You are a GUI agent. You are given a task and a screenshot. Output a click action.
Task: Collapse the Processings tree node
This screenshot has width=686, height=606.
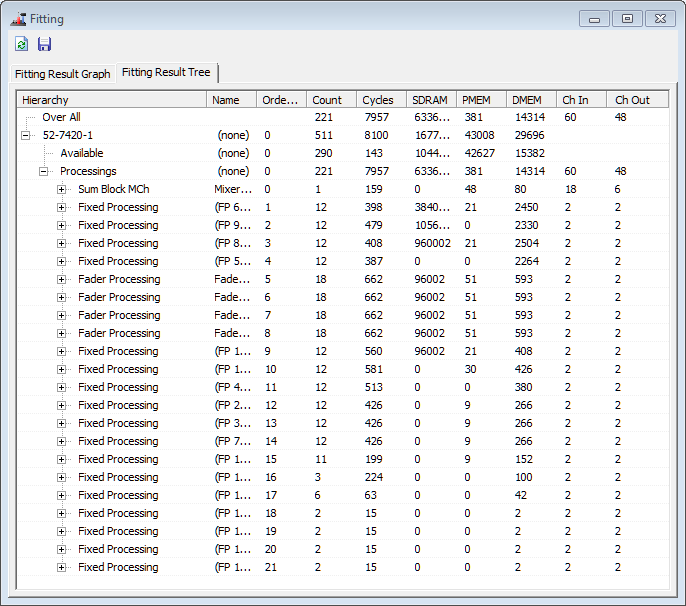(x=44, y=172)
